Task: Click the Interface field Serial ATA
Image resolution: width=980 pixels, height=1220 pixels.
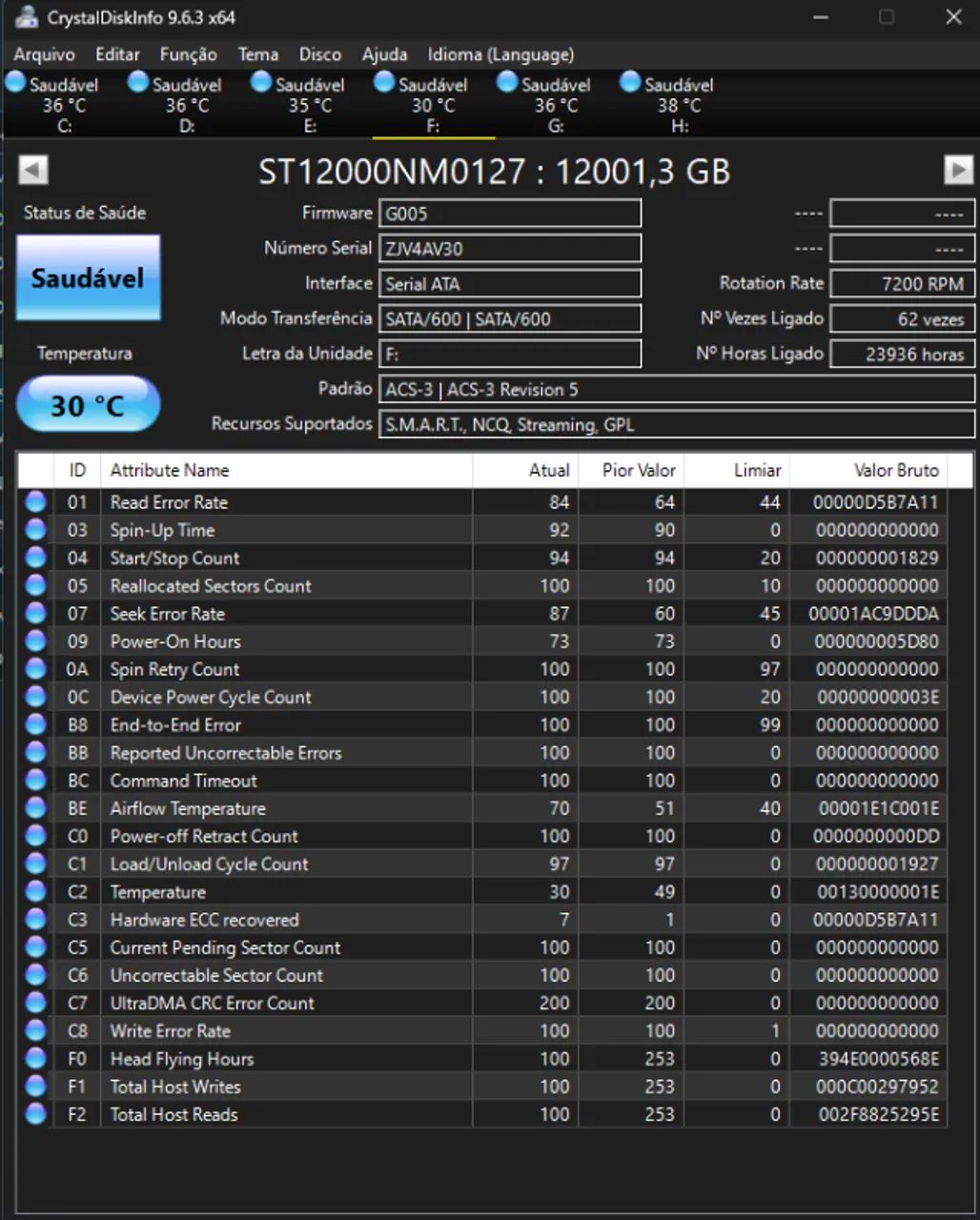Action: click(510, 284)
